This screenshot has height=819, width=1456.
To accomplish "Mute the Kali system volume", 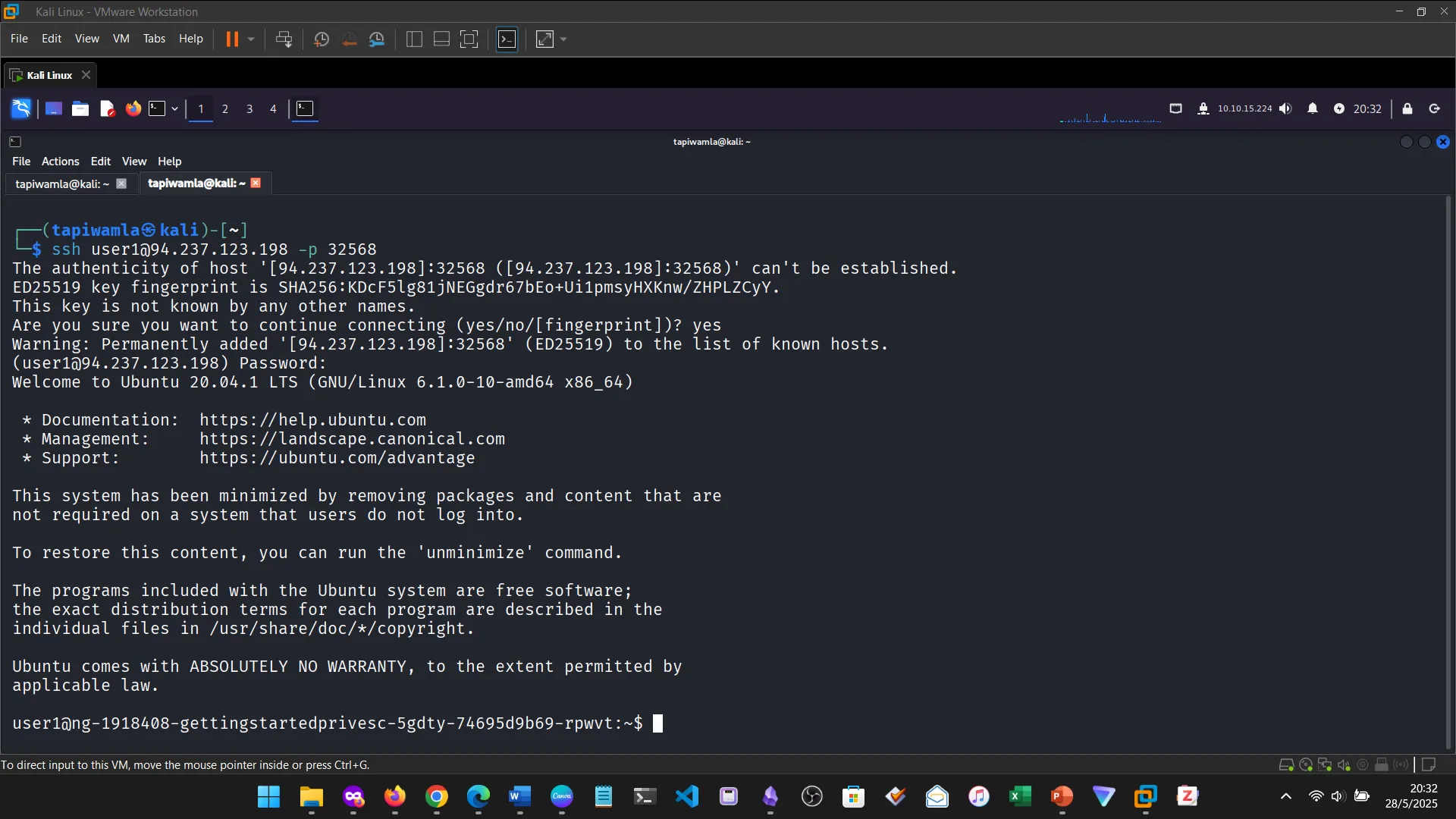I will click(x=1285, y=108).
